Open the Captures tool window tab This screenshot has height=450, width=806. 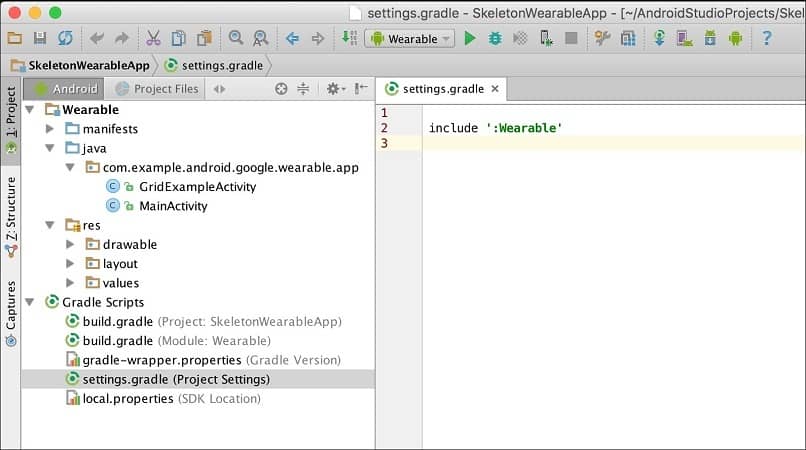[x=11, y=312]
